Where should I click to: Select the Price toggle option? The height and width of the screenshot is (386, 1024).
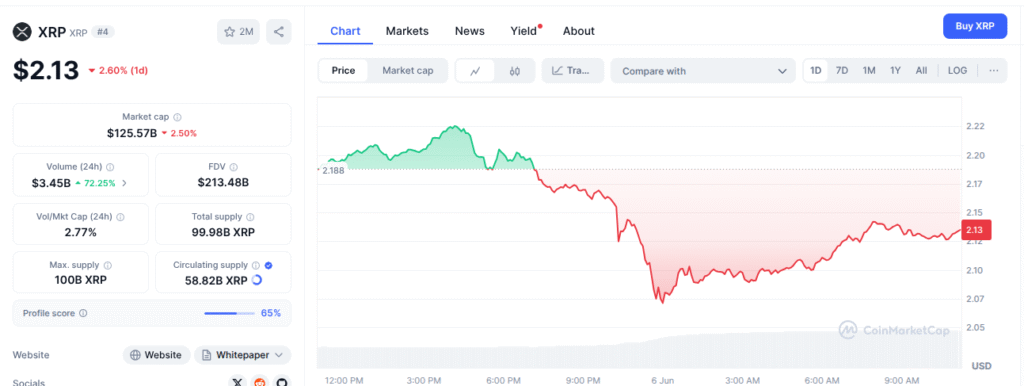click(344, 71)
